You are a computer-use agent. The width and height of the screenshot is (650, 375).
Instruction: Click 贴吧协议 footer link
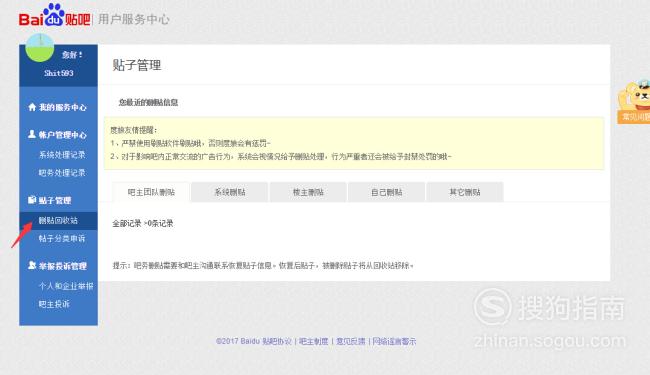tap(277, 341)
